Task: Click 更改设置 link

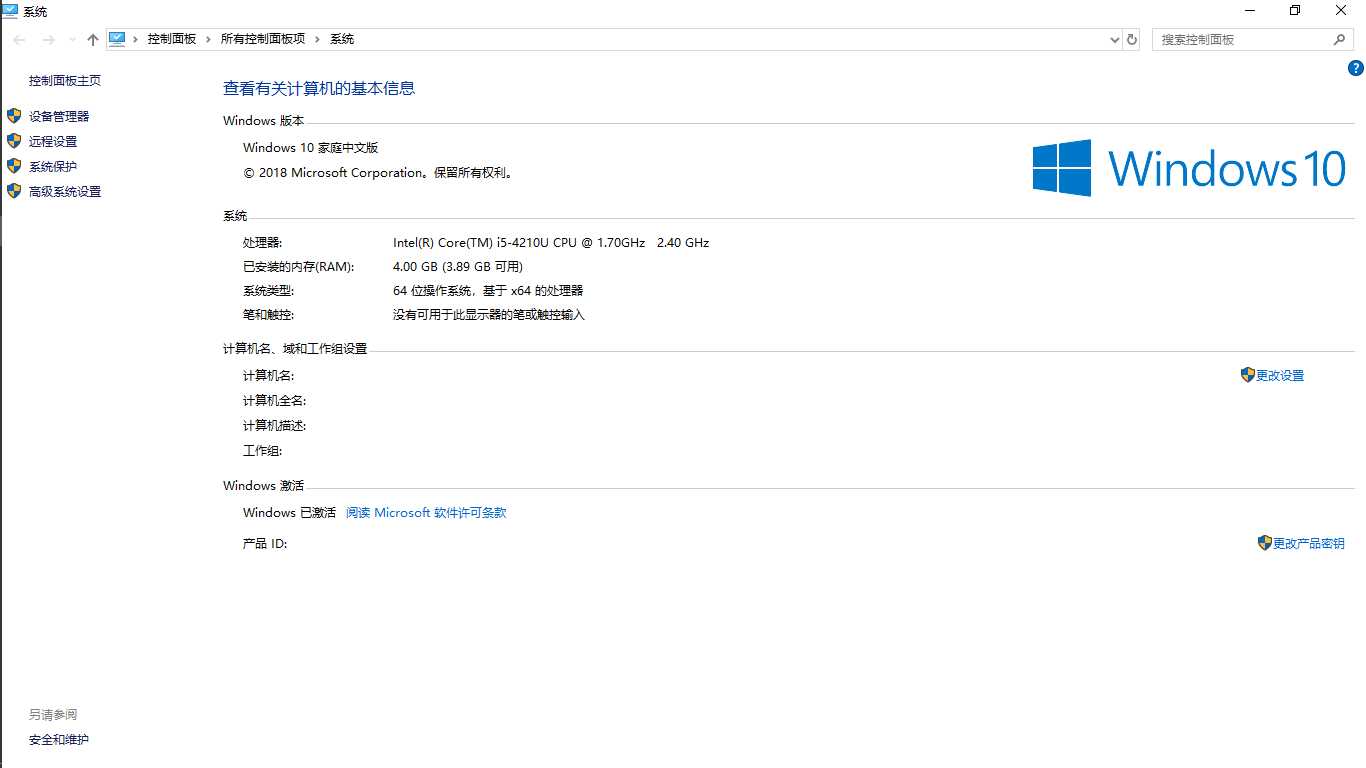Action: [x=1280, y=376]
